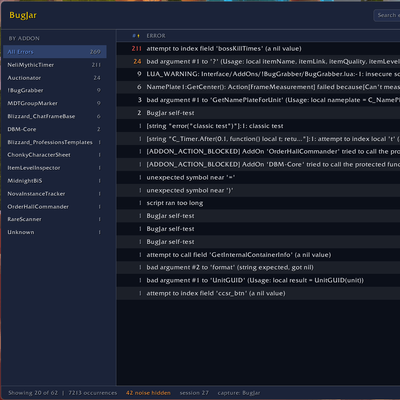Filter by OrderHallCommander addon
Image resolution: width=400 pixels, height=400 pixels.
pyautogui.click(x=55, y=207)
